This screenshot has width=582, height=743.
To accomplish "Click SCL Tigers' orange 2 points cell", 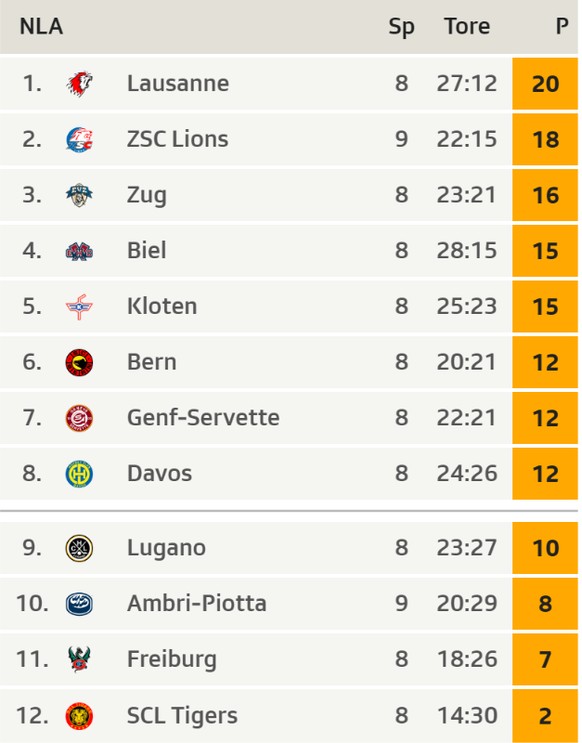I will click(545, 716).
